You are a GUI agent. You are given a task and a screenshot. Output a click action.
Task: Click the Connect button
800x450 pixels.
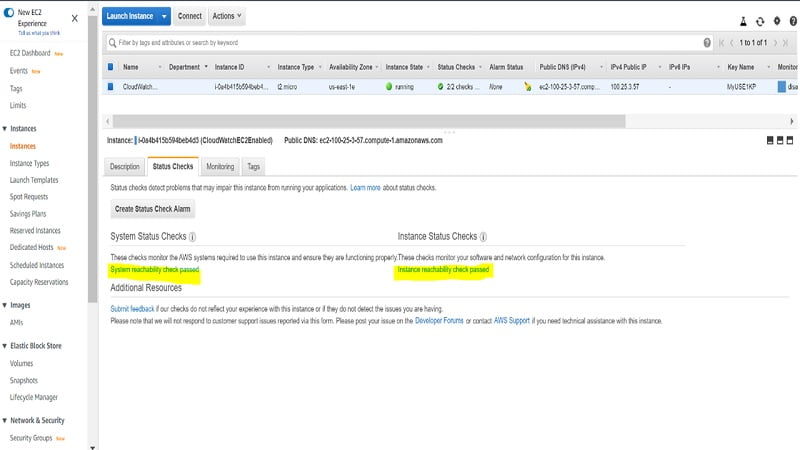coord(190,16)
